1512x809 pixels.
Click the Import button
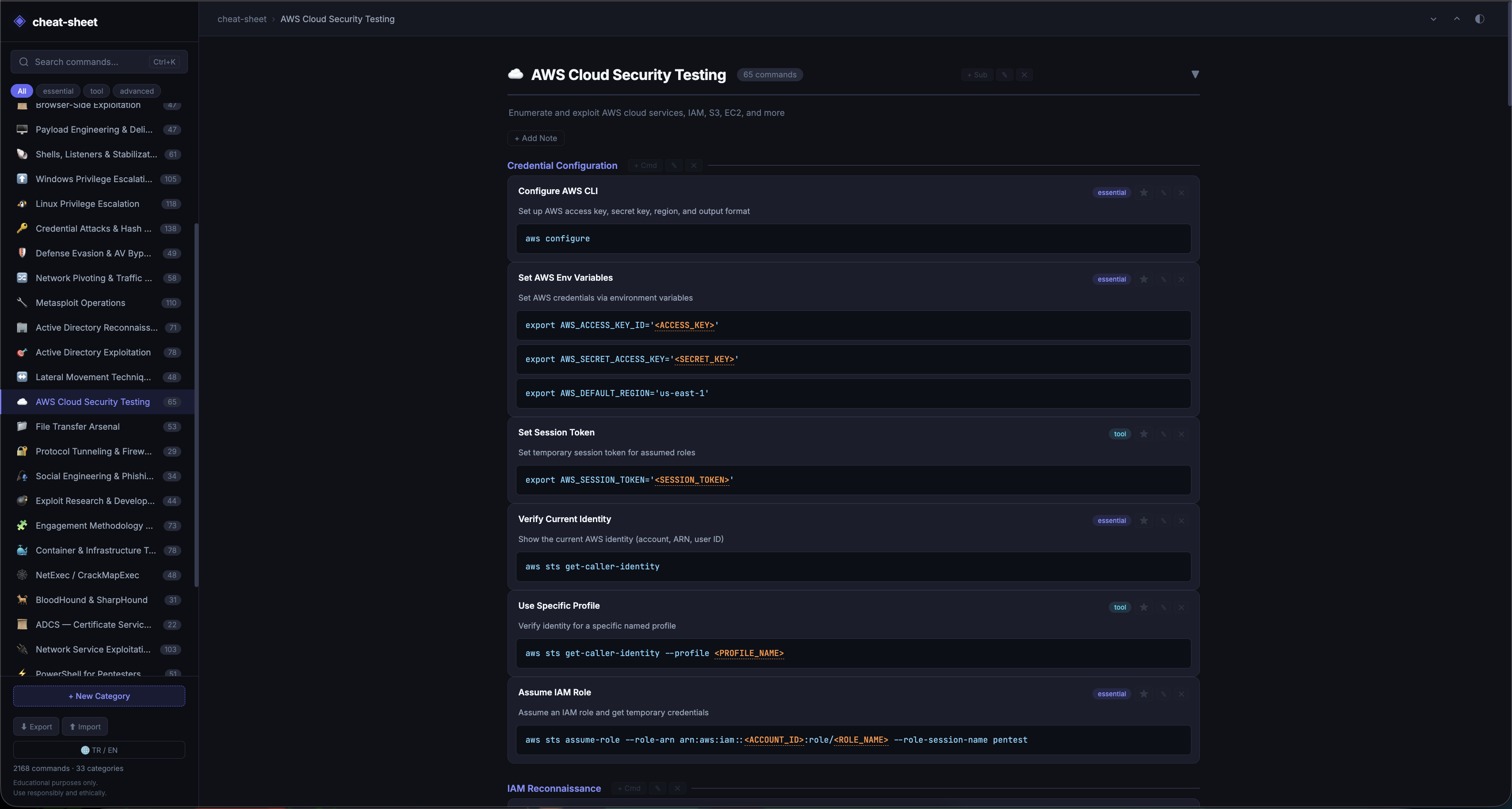click(85, 727)
